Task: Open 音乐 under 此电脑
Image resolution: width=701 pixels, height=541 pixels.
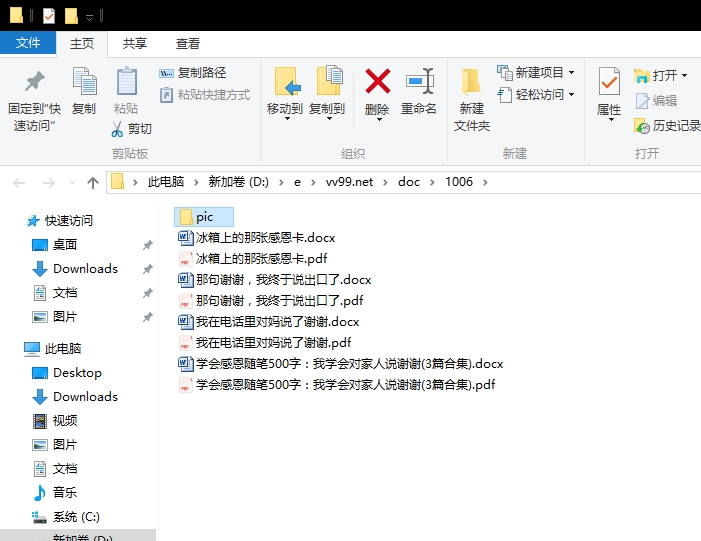Action: click(x=55, y=493)
